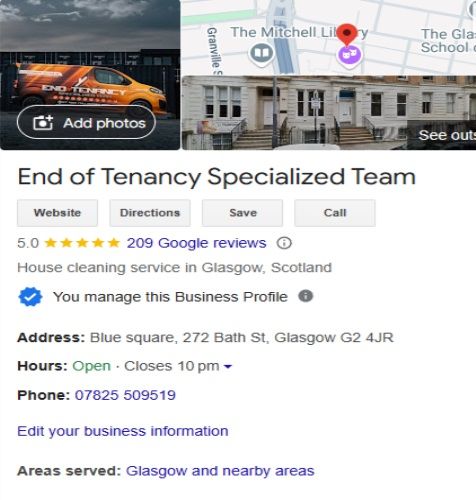The width and height of the screenshot is (476, 500).
Task: Click the red location pin on map
Action: pyautogui.click(x=347, y=34)
